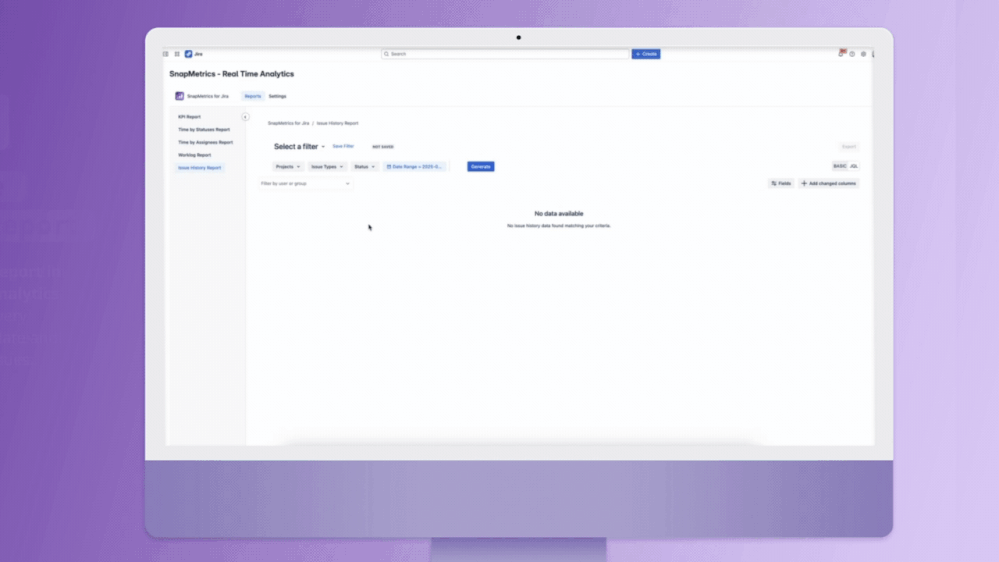Click the SnapMetrics for Jira app logo

(180, 96)
